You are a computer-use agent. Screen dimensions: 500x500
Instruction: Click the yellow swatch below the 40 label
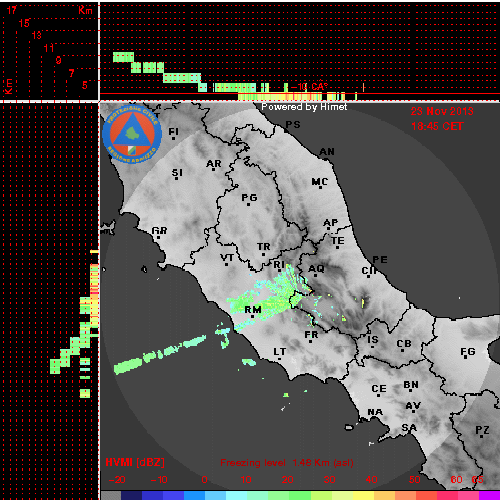(363, 495)
